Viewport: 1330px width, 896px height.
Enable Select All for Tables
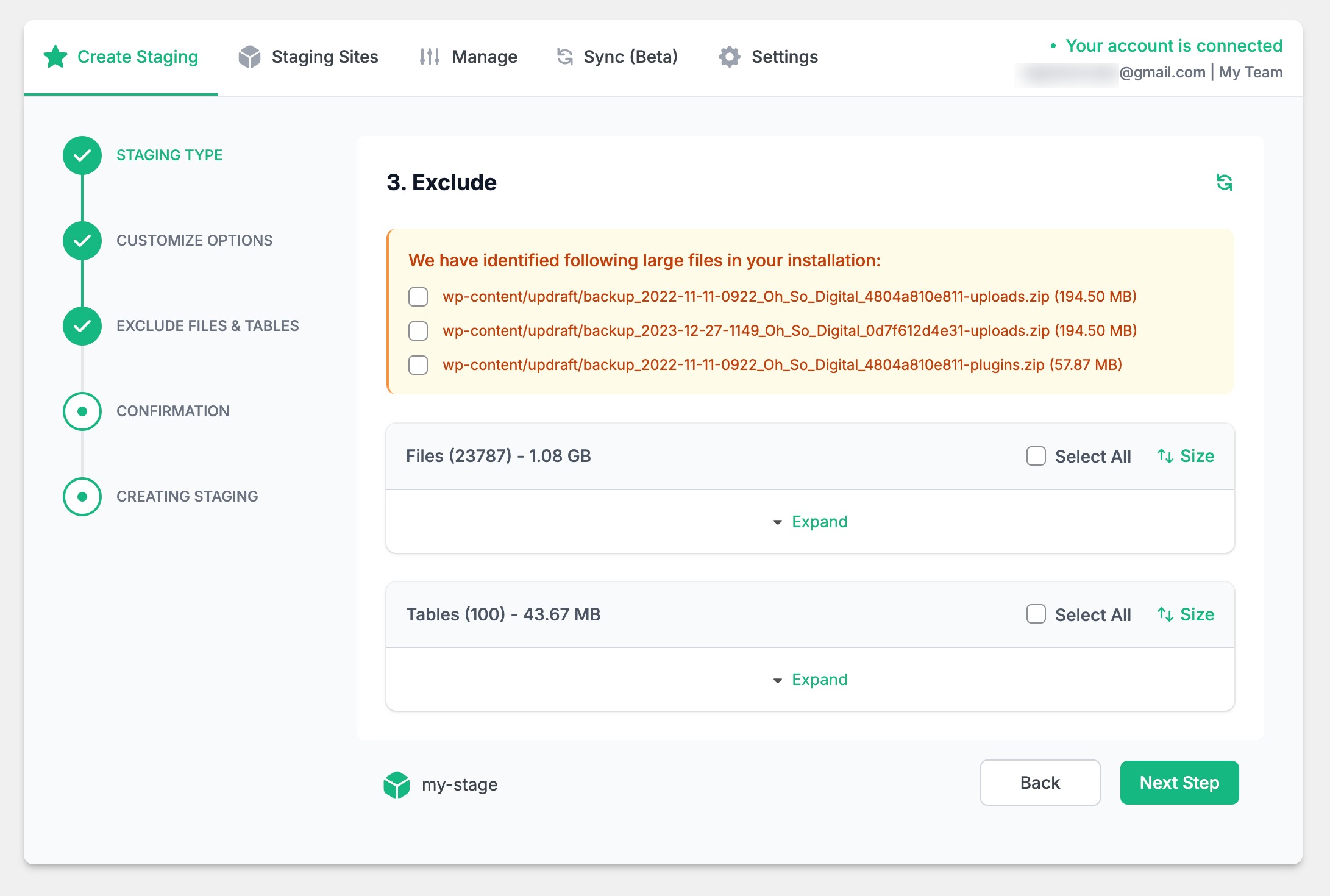(x=1036, y=614)
